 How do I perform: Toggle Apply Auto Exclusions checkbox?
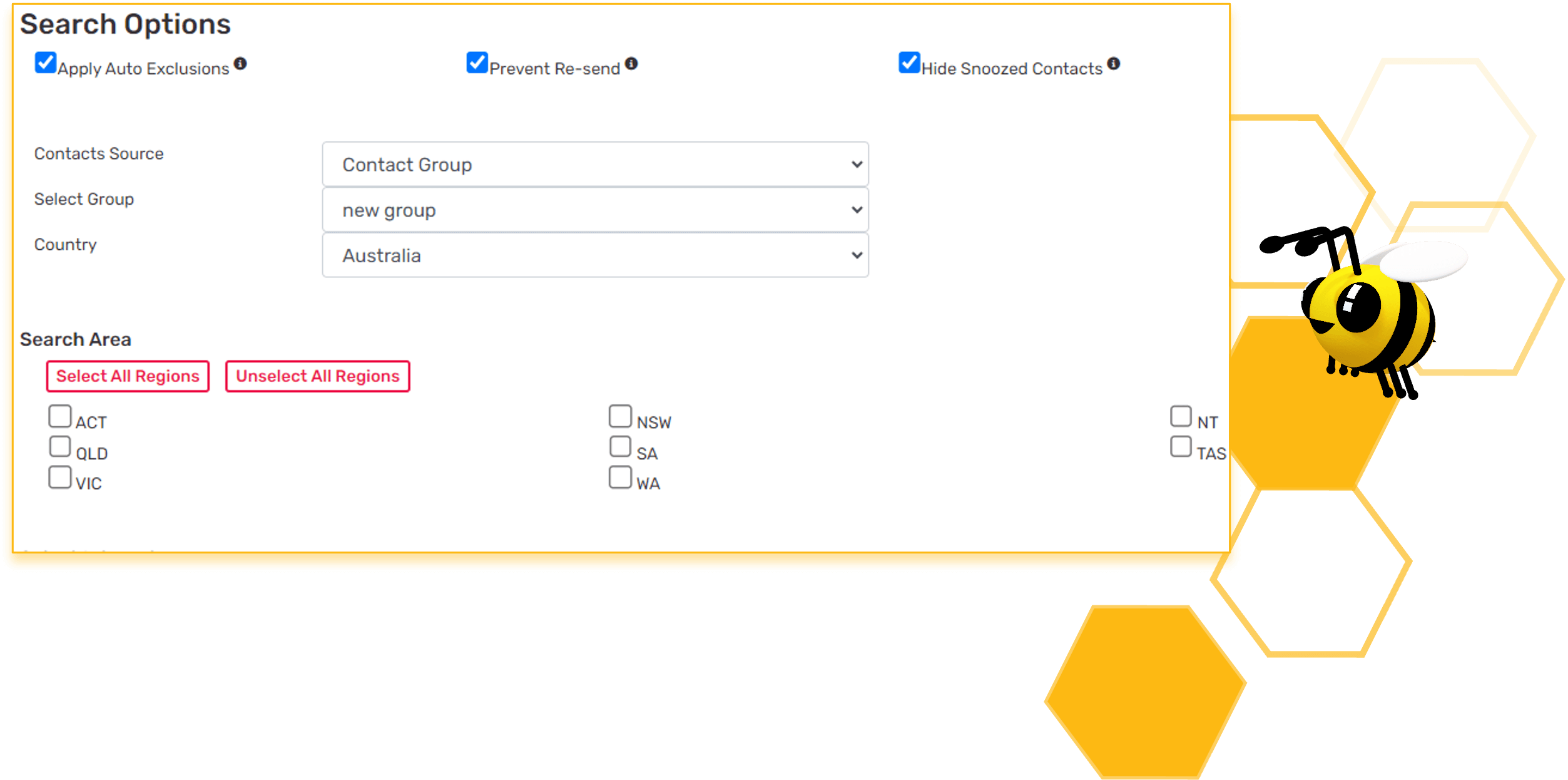[x=46, y=65]
